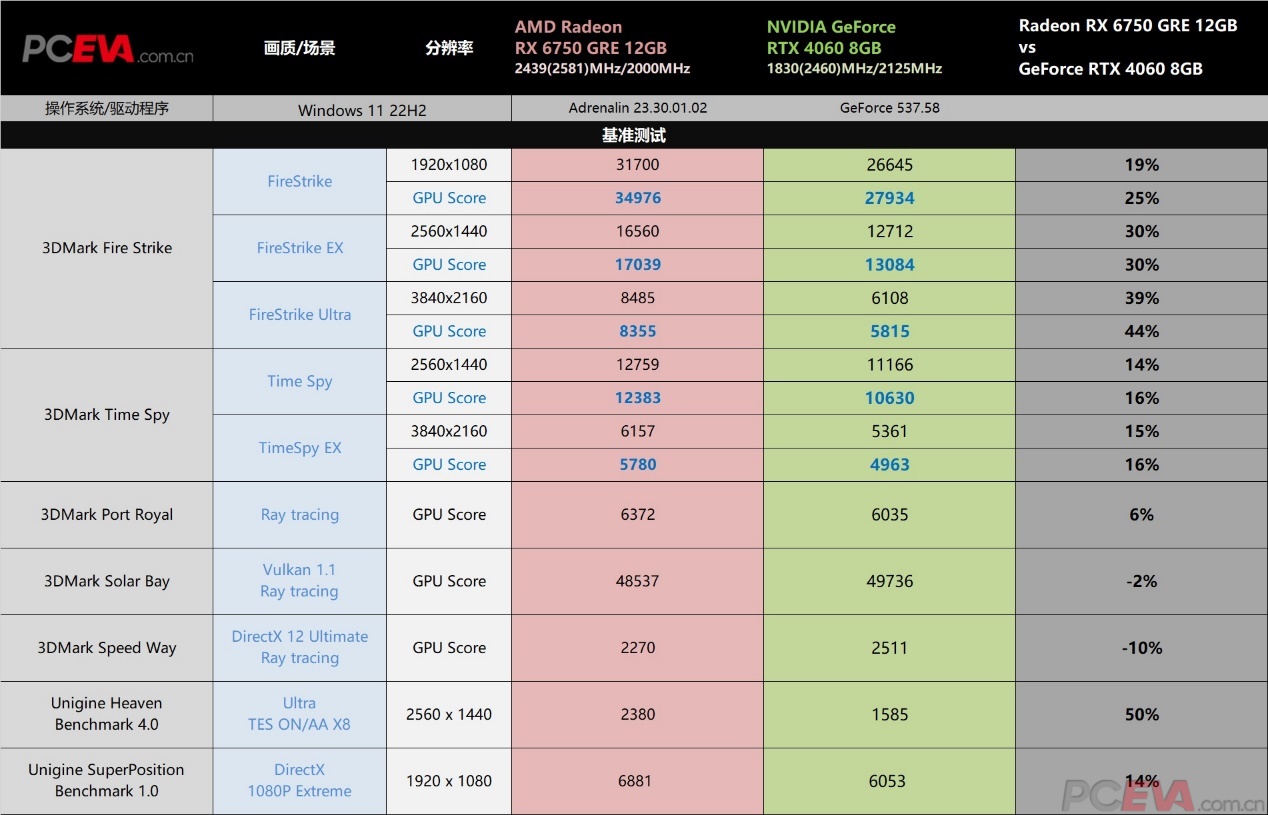Click the 基准测试 section header
The height and width of the screenshot is (815, 1268).
click(634, 135)
